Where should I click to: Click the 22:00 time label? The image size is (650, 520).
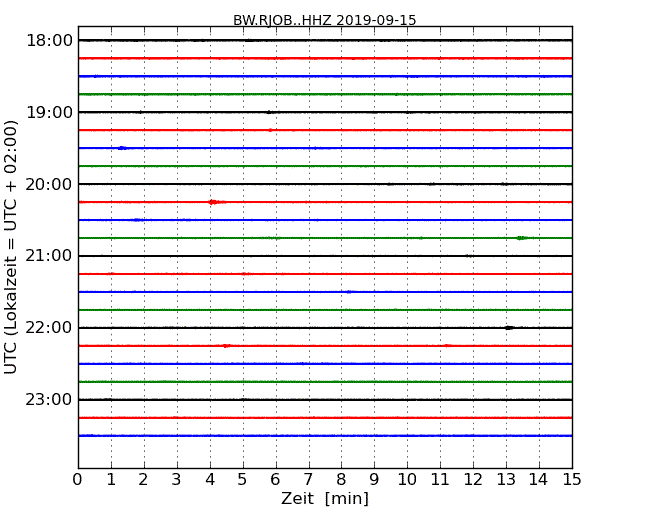(x=49, y=328)
